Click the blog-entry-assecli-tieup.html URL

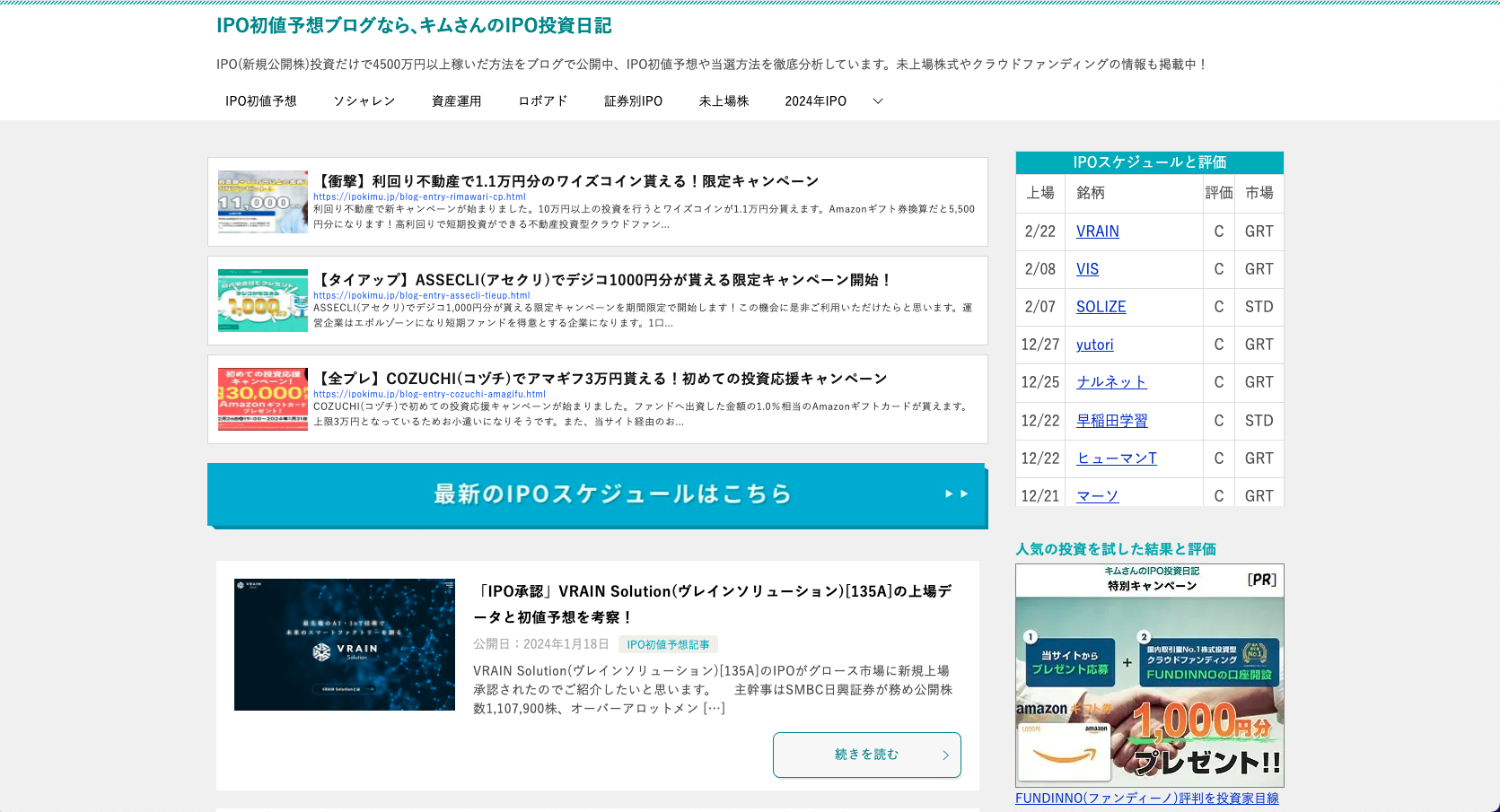click(421, 295)
